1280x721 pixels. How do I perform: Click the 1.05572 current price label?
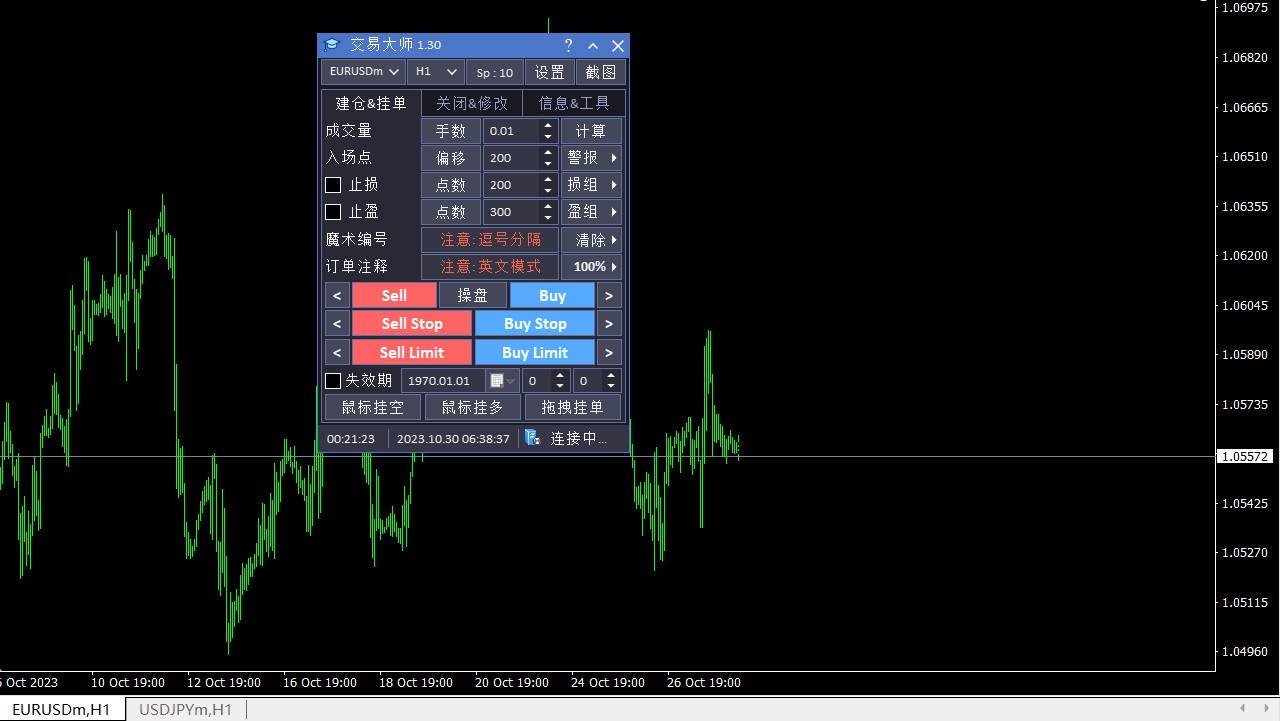click(1243, 456)
